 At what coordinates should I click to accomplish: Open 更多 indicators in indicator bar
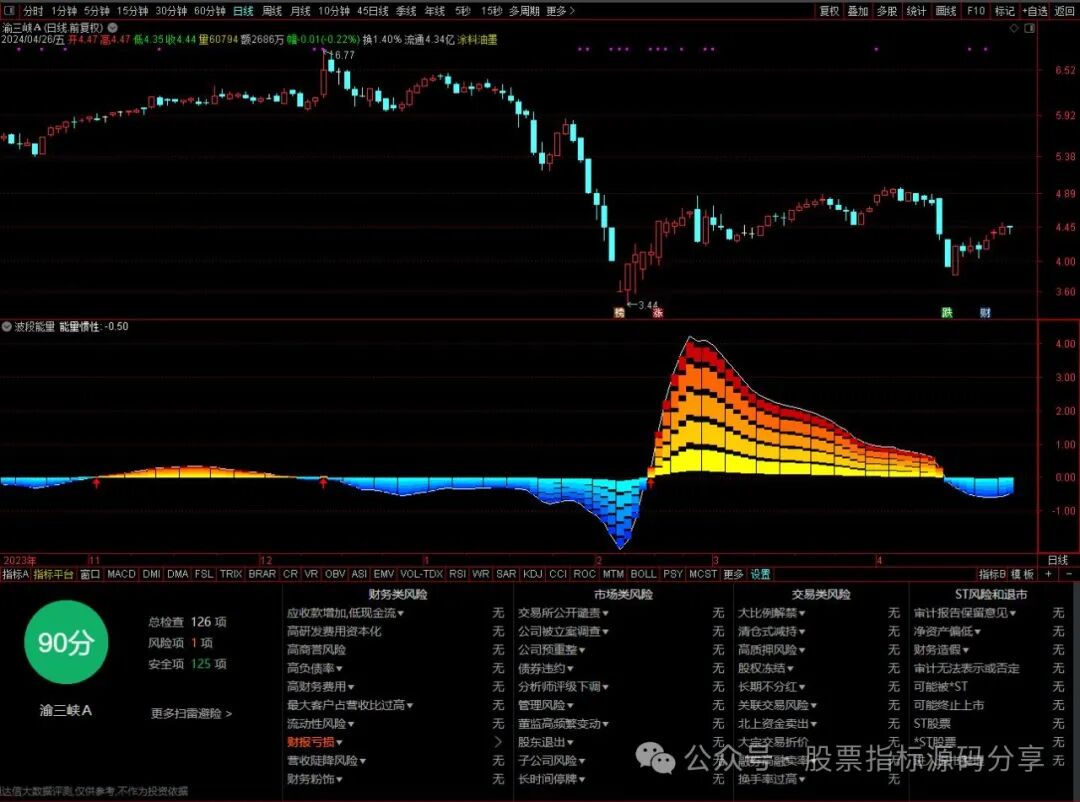coord(734,574)
